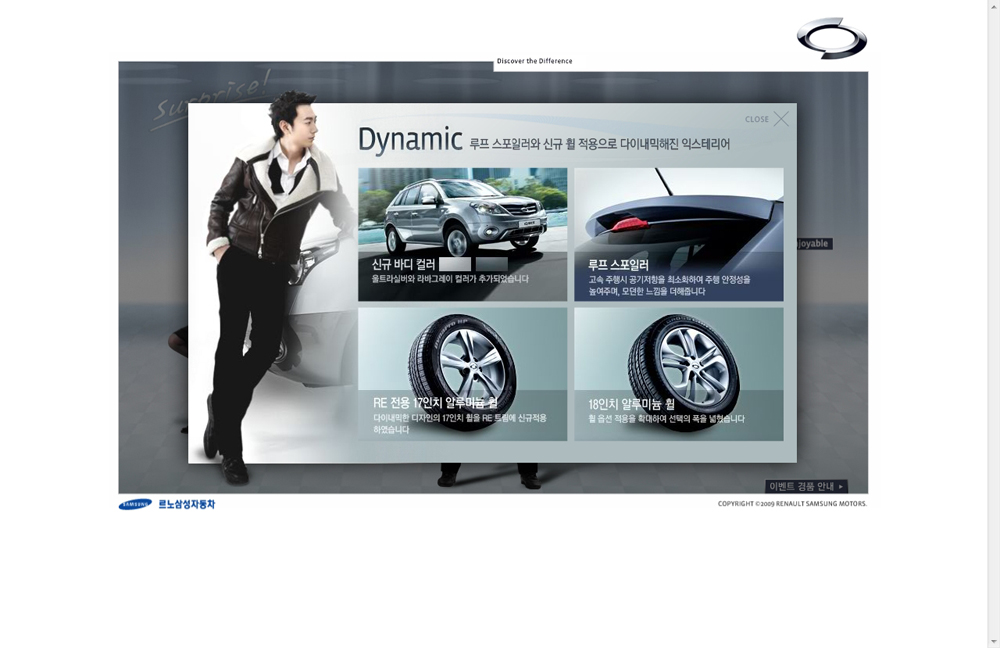
Task: Select the dark gray body color swatch
Action: [492, 265]
